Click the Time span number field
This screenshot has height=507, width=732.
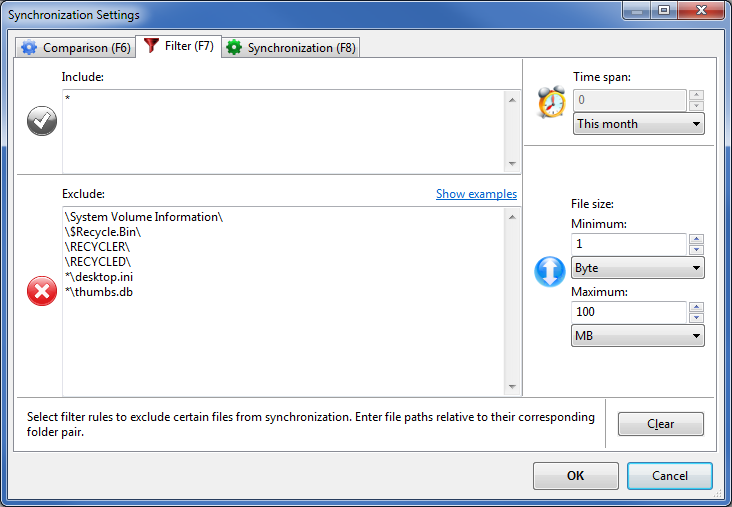click(x=630, y=100)
